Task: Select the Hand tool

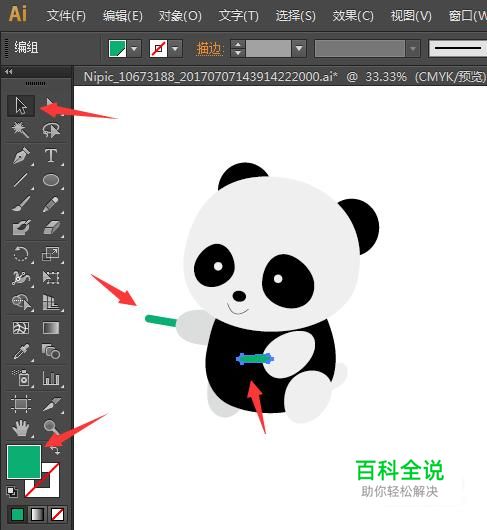Action: pos(21,428)
